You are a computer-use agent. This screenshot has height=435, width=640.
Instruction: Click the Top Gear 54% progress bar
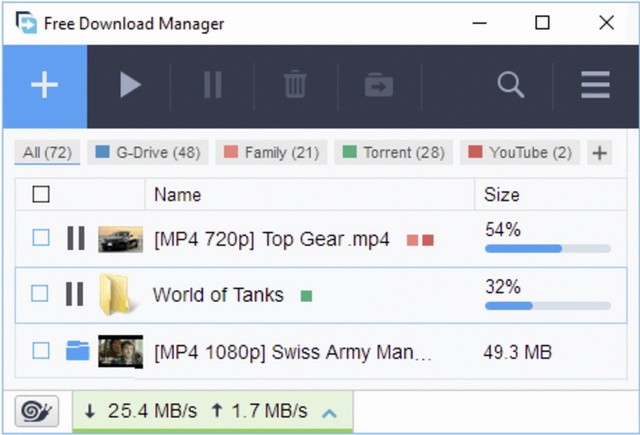[547, 248]
